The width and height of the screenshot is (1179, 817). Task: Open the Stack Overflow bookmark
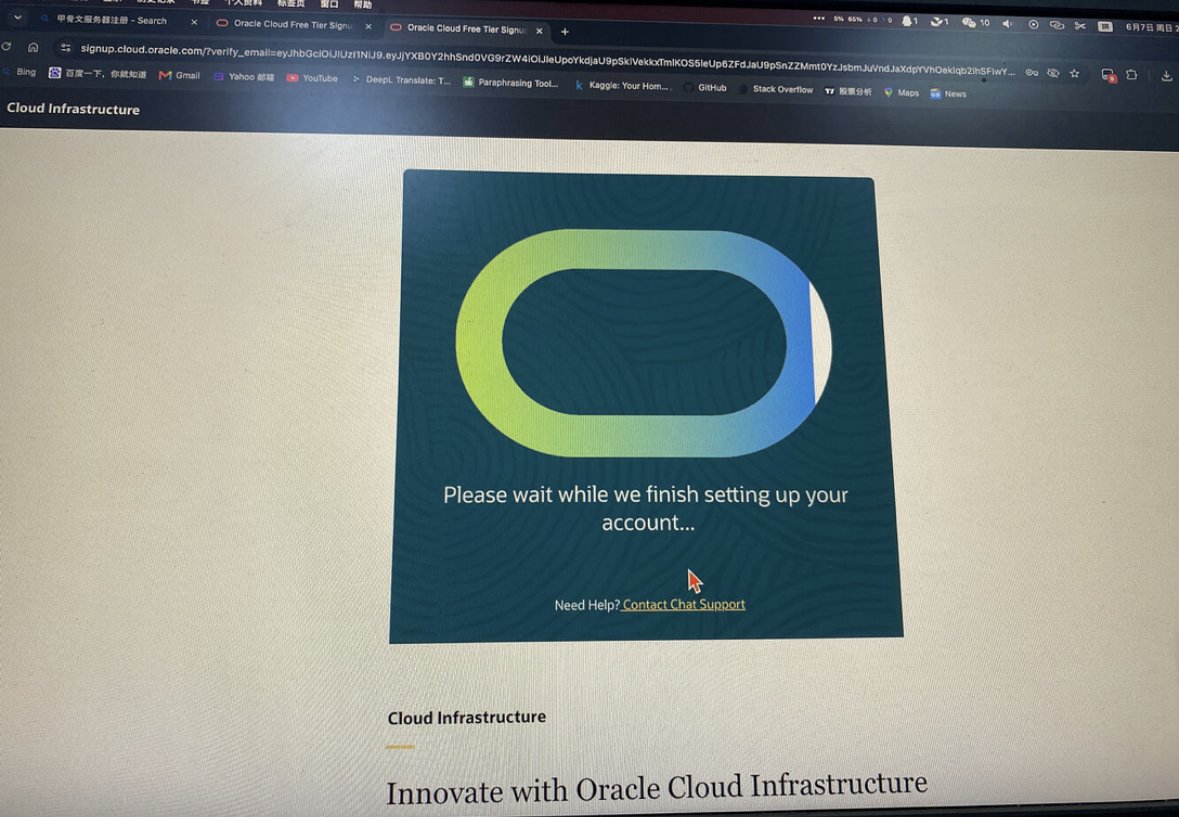point(776,89)
